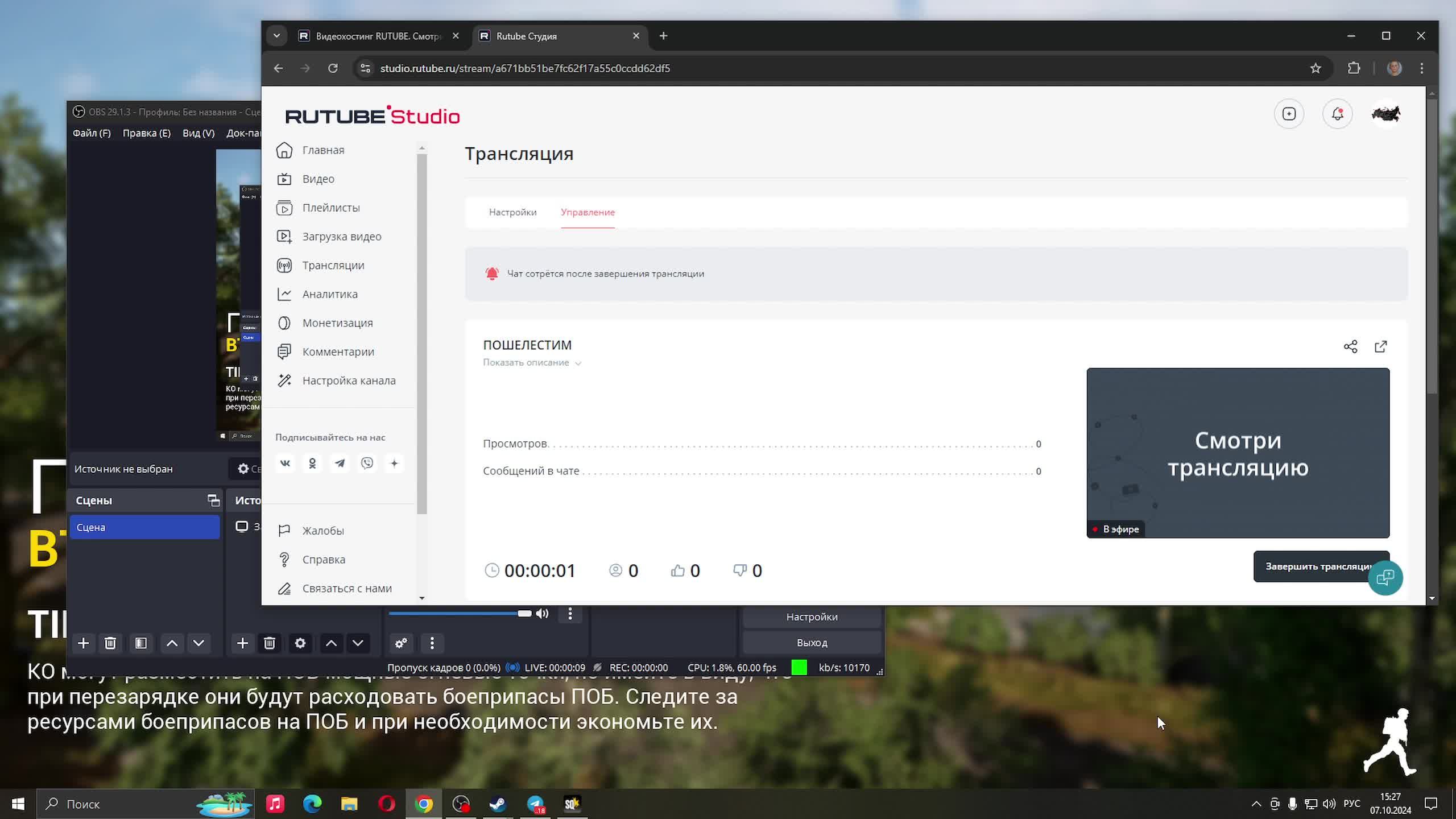Viewport: 1456px width, 819px height.
Task: Open the Файл menu in OBS
Action: click(x=92, y=133)
